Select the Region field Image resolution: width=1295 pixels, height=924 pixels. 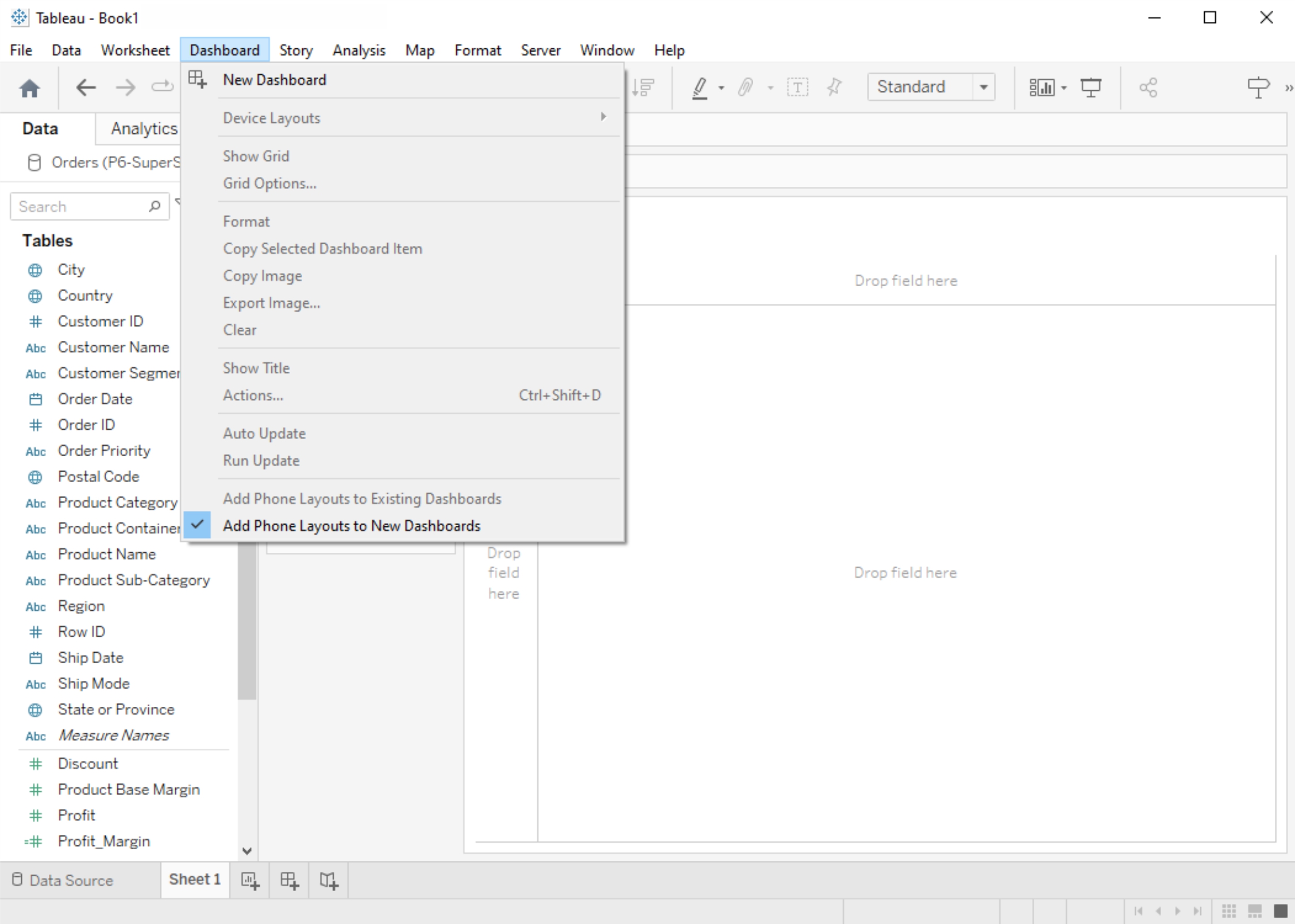pos(81,606)
